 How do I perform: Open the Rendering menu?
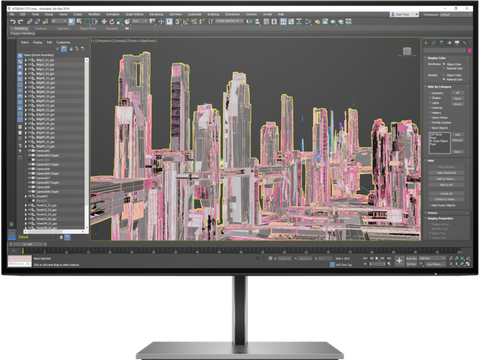pyautogui.click(x=156, y=14)
